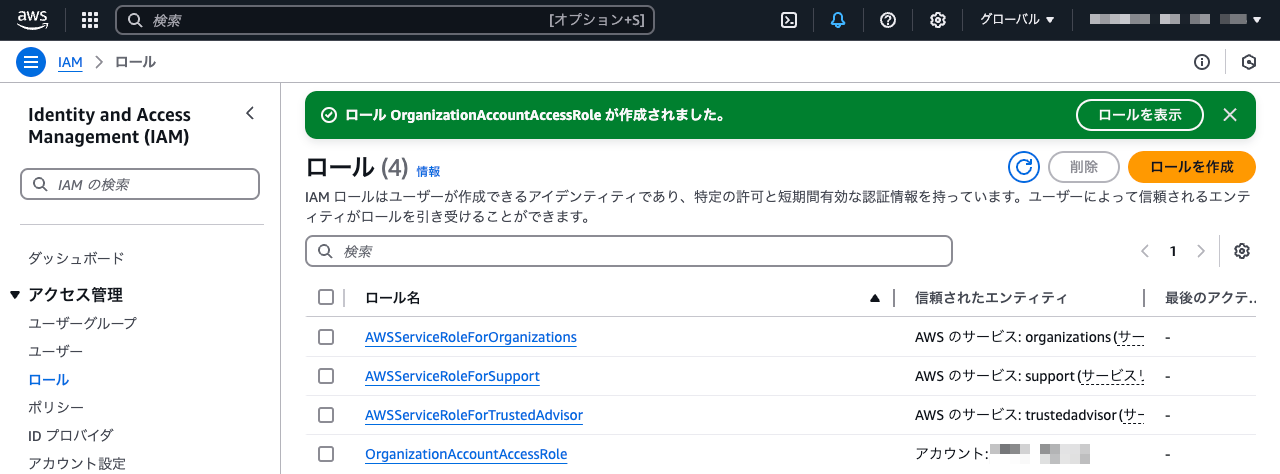Click the hexagon icon beside info icon
This screenshot has height=474, width=1280.
1249,62
